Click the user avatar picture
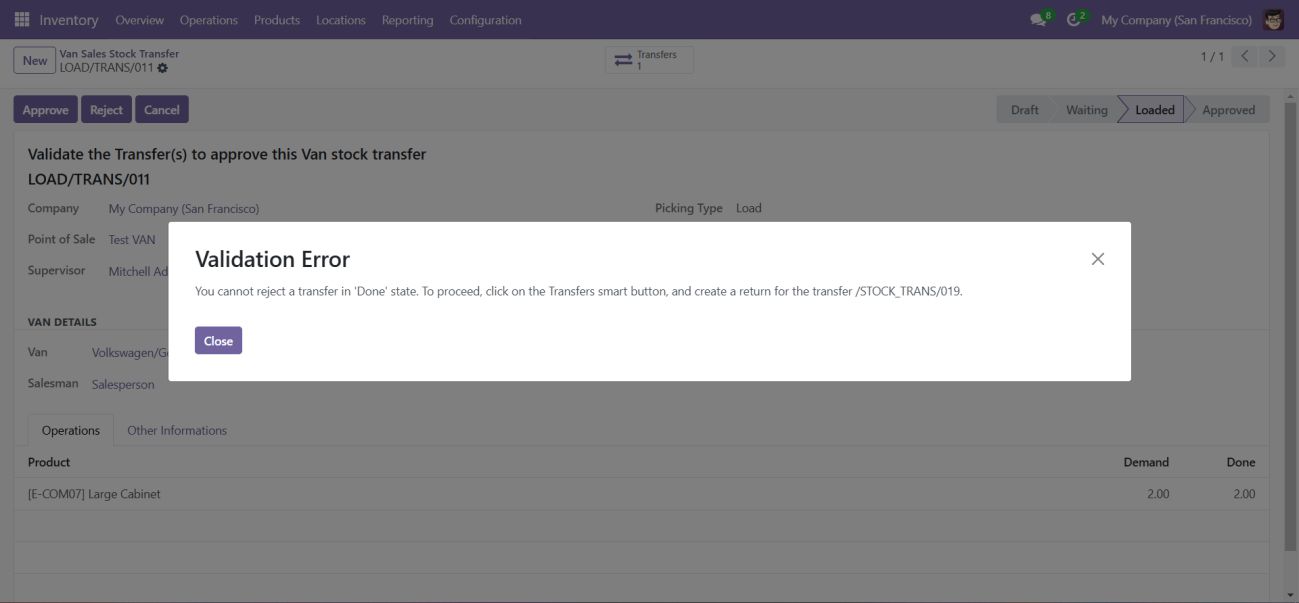Viewport: 1299px width, 603px height. point(1273,20)
